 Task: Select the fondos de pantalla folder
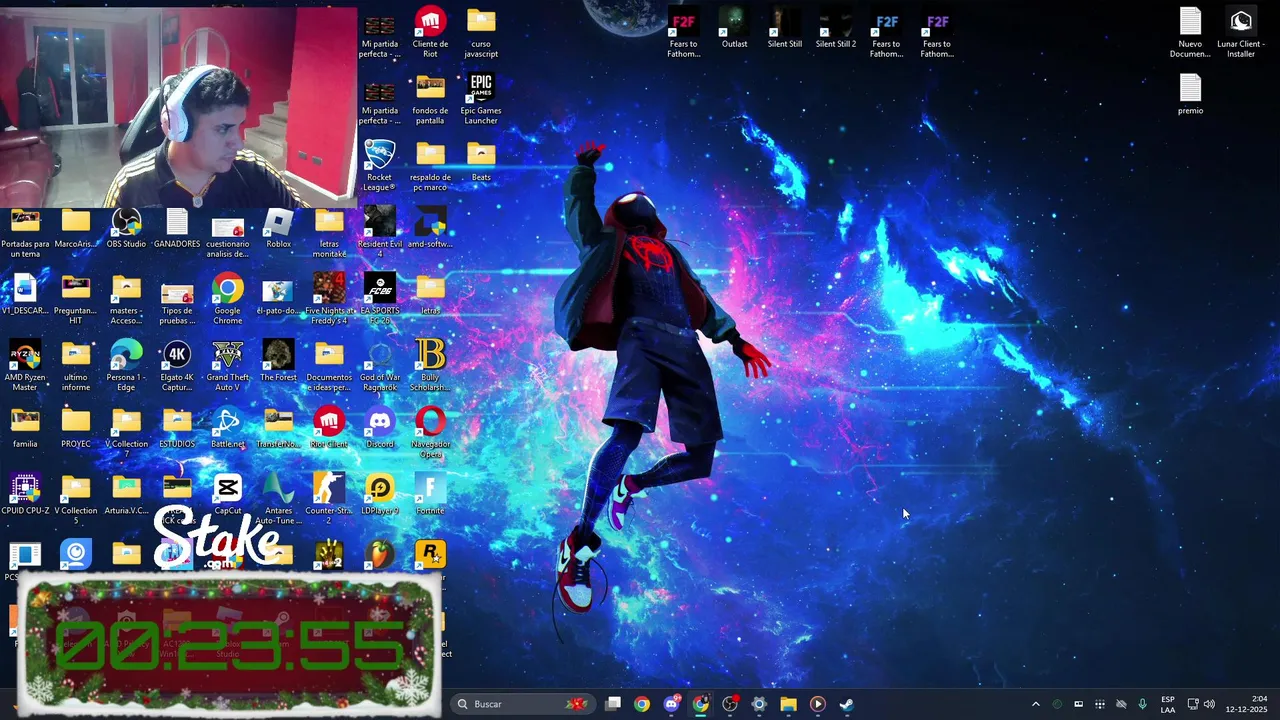(430, 99)
